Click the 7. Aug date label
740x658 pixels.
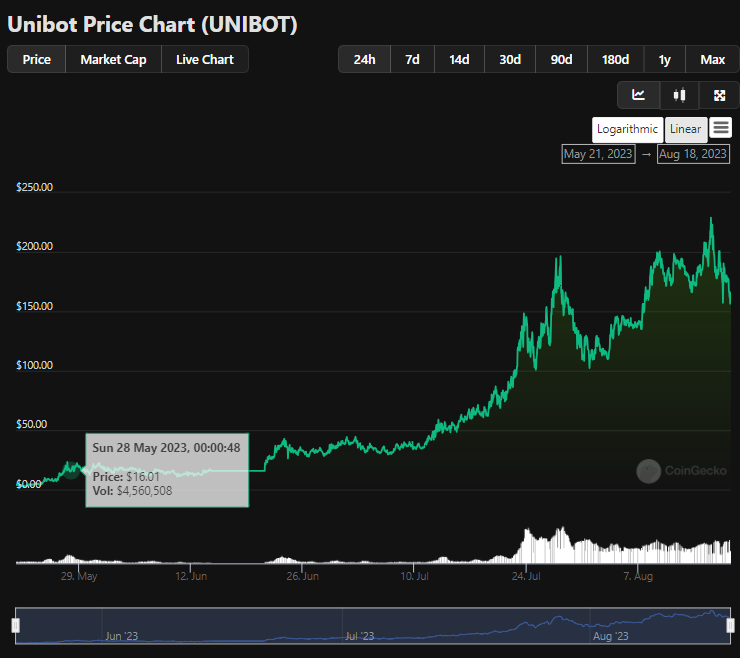tap(638, 576)
